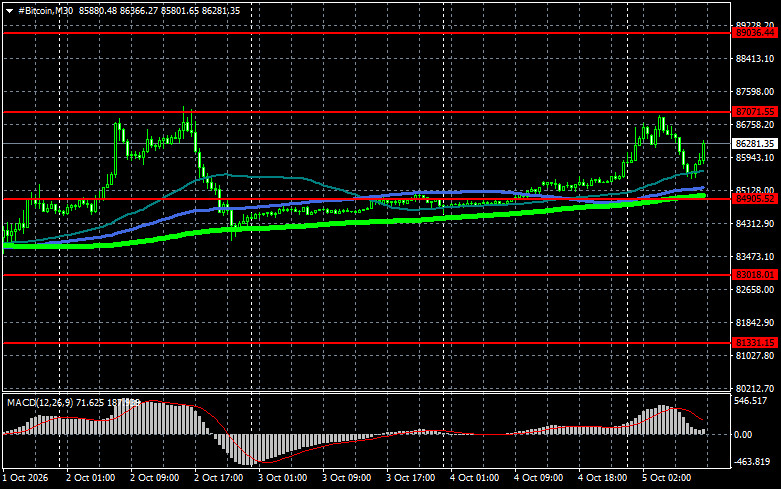Click the 83018.01 red price label

[x=755, y=275]
